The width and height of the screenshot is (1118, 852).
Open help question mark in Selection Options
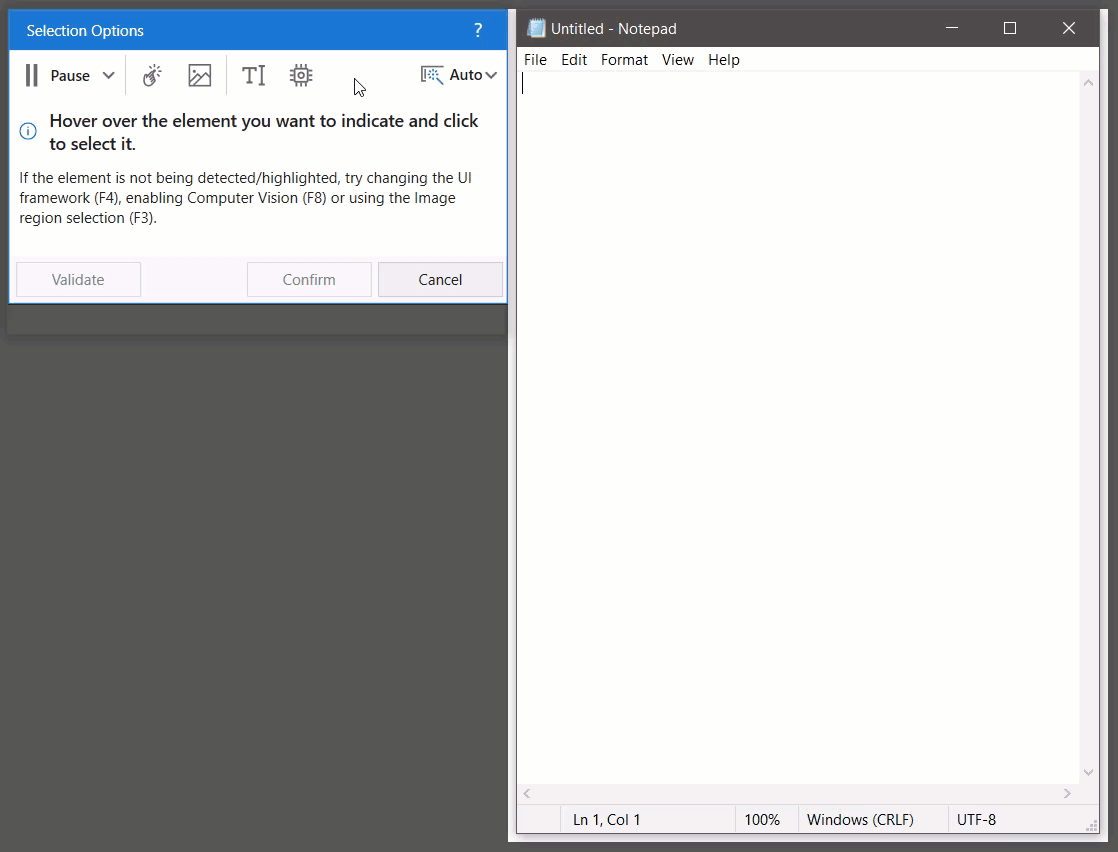478,30
